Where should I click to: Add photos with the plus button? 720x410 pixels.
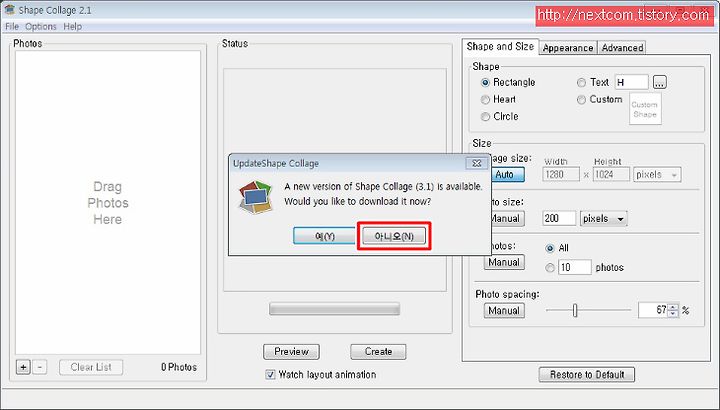click(23, 367)
